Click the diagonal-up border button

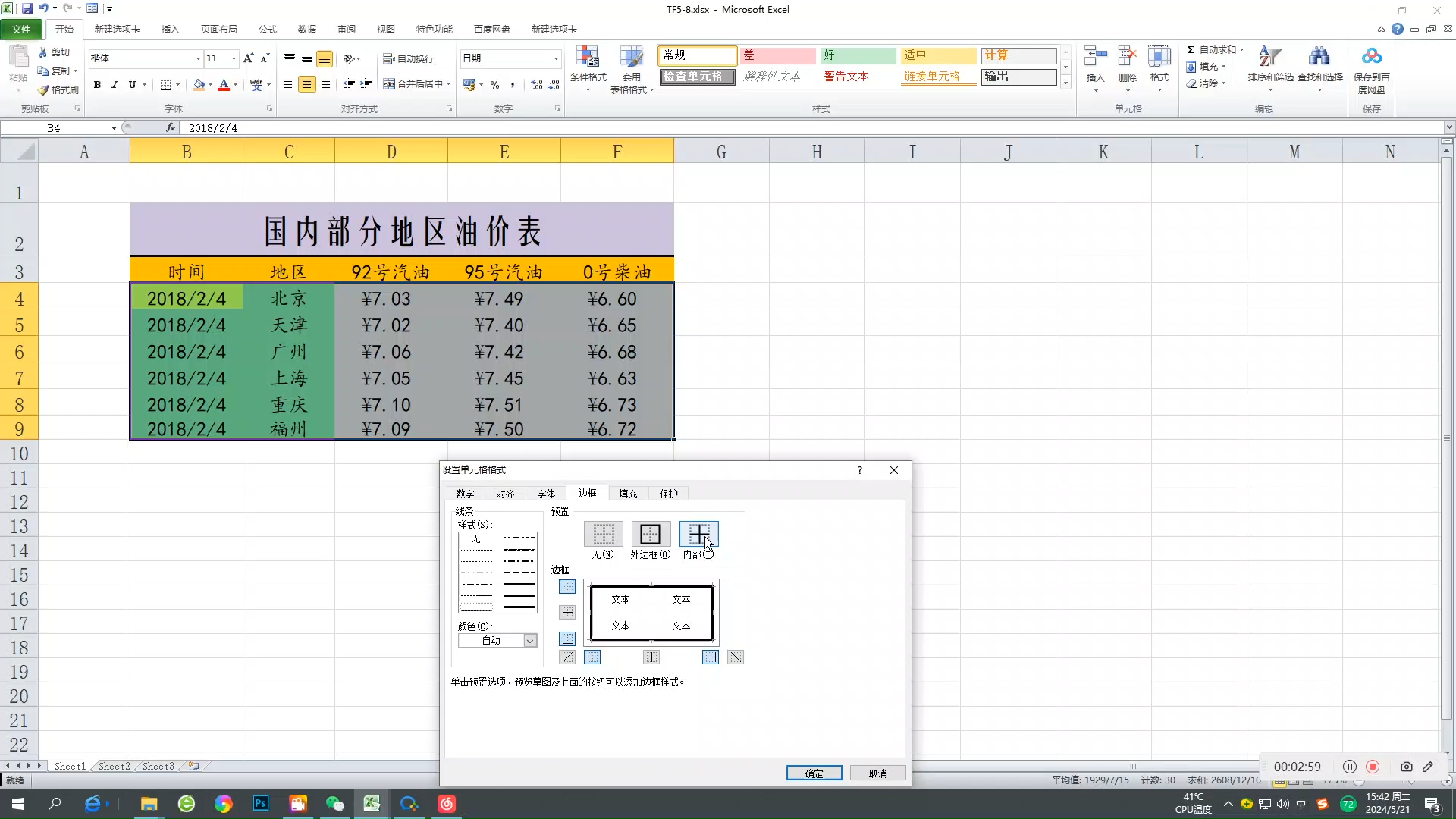click(567, 657)
